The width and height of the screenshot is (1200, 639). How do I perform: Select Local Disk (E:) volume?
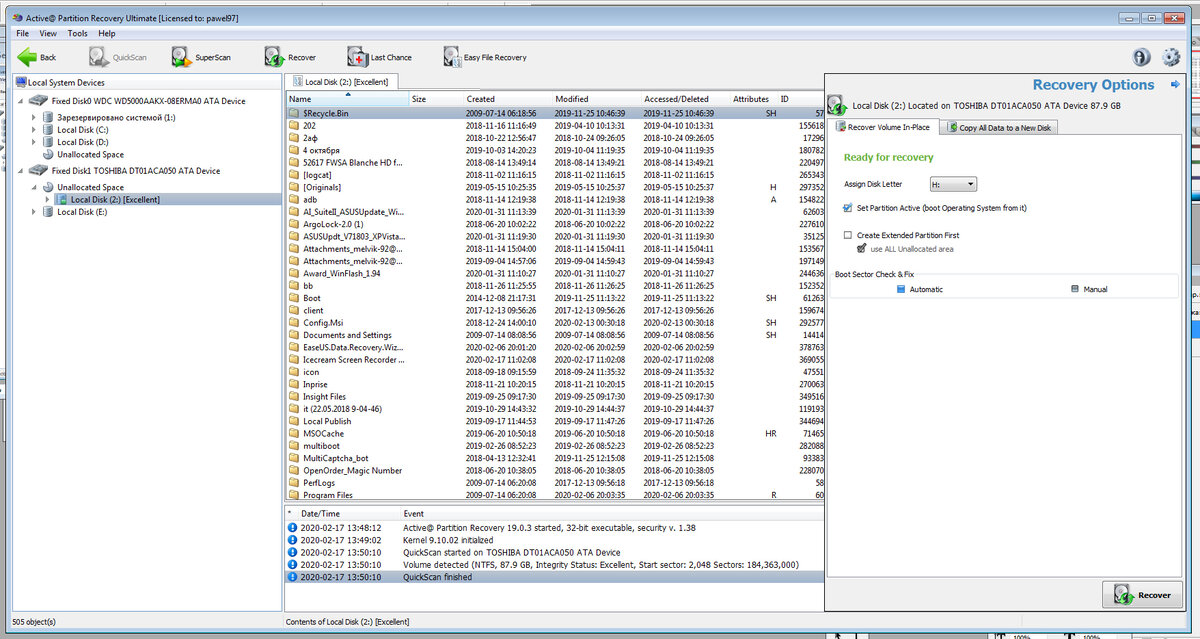(x=82, y=212)
